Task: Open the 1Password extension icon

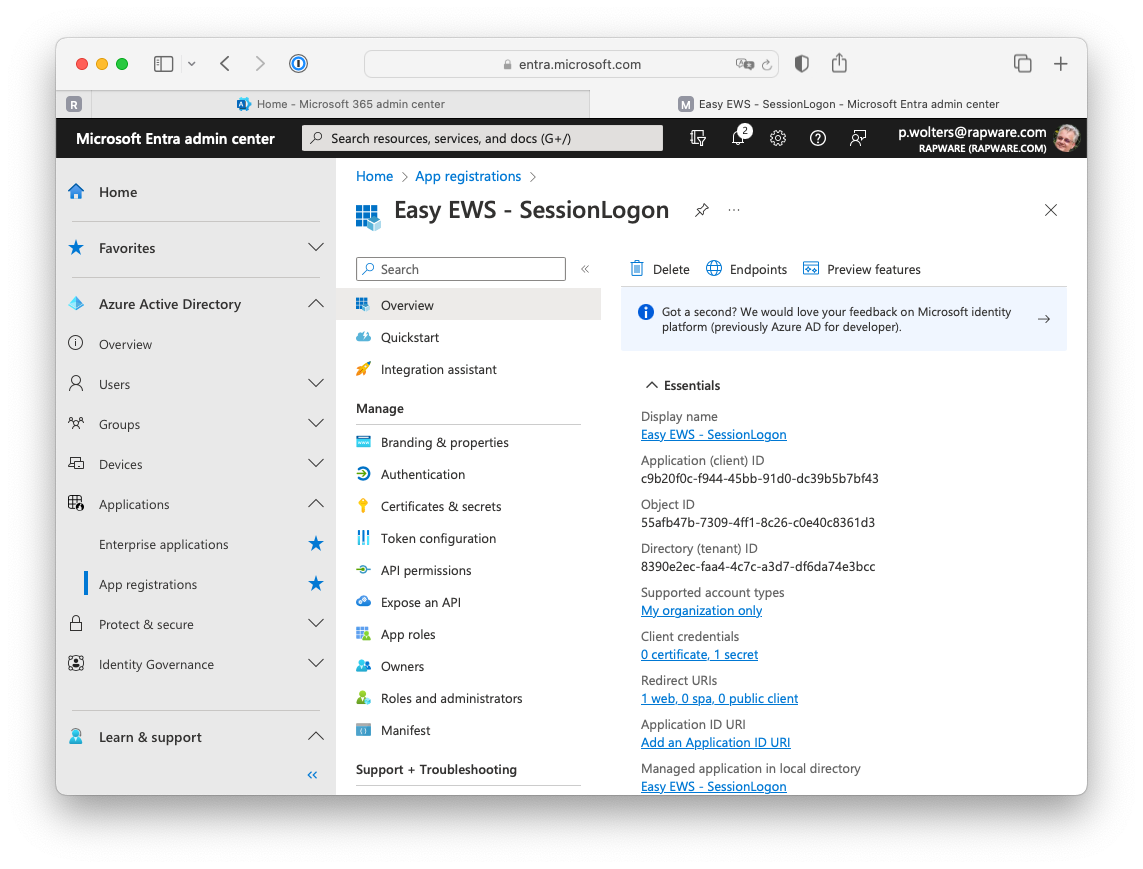Action: click(298, 64)
